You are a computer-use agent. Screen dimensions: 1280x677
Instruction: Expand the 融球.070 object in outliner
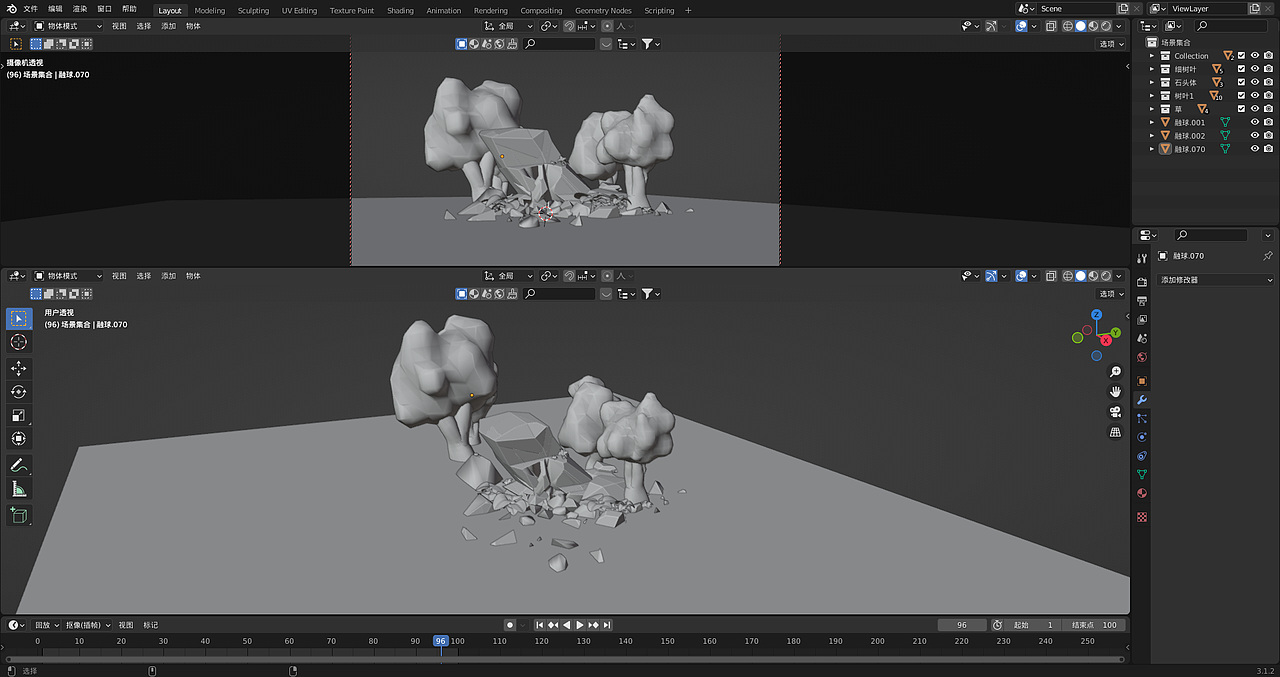click(1152, 149)
